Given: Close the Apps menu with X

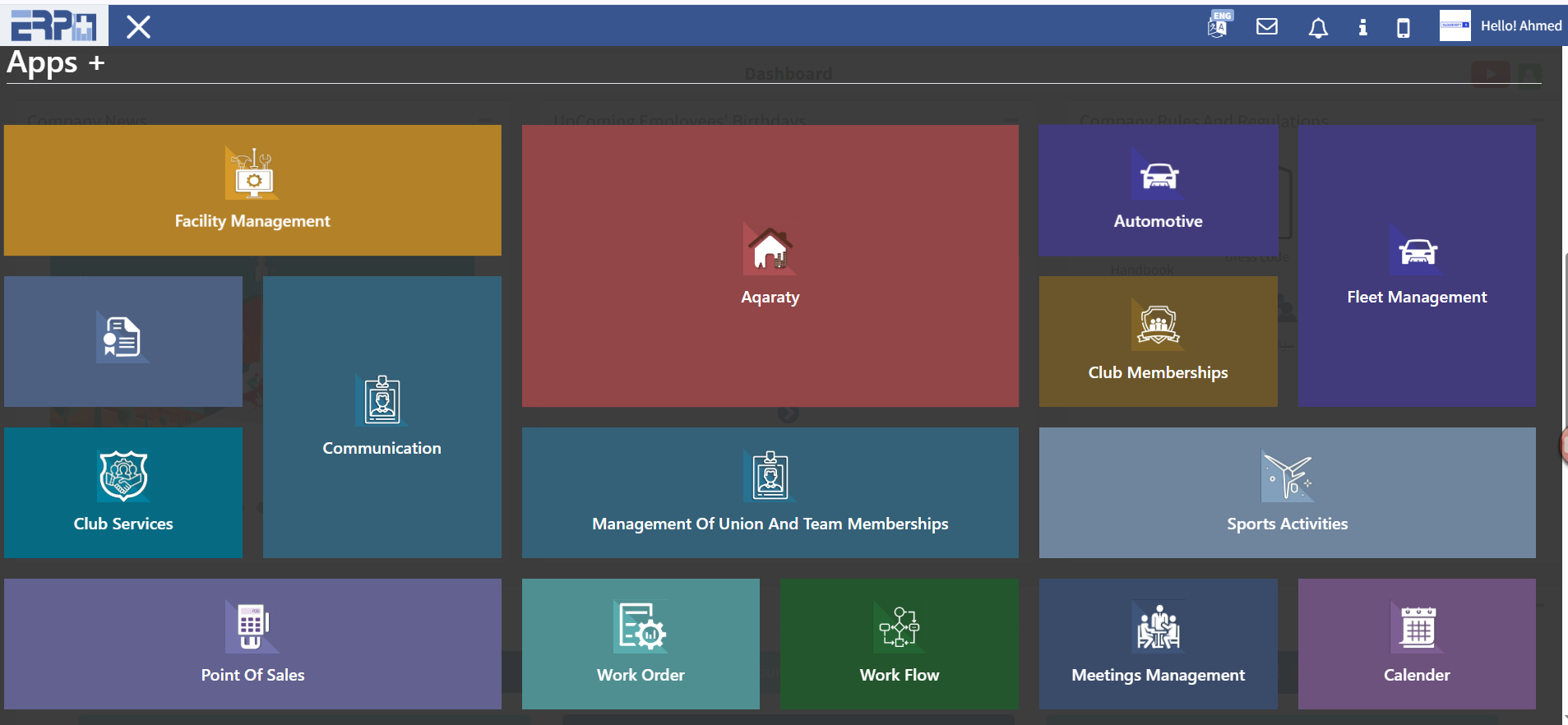Looking at the screenshot, I should pos(138,27).
